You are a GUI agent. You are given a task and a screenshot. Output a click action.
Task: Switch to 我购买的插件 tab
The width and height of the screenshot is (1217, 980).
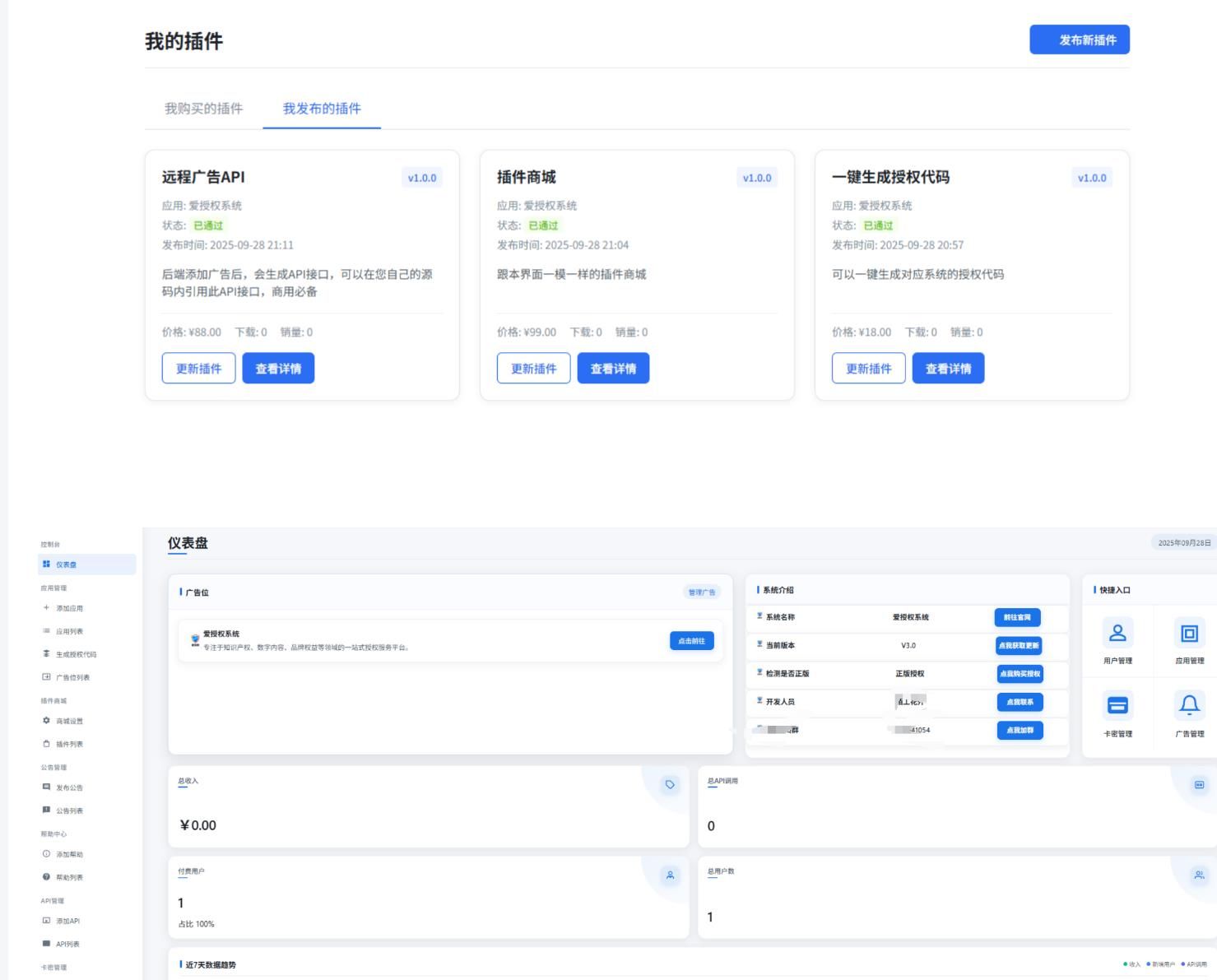(201, 108)
